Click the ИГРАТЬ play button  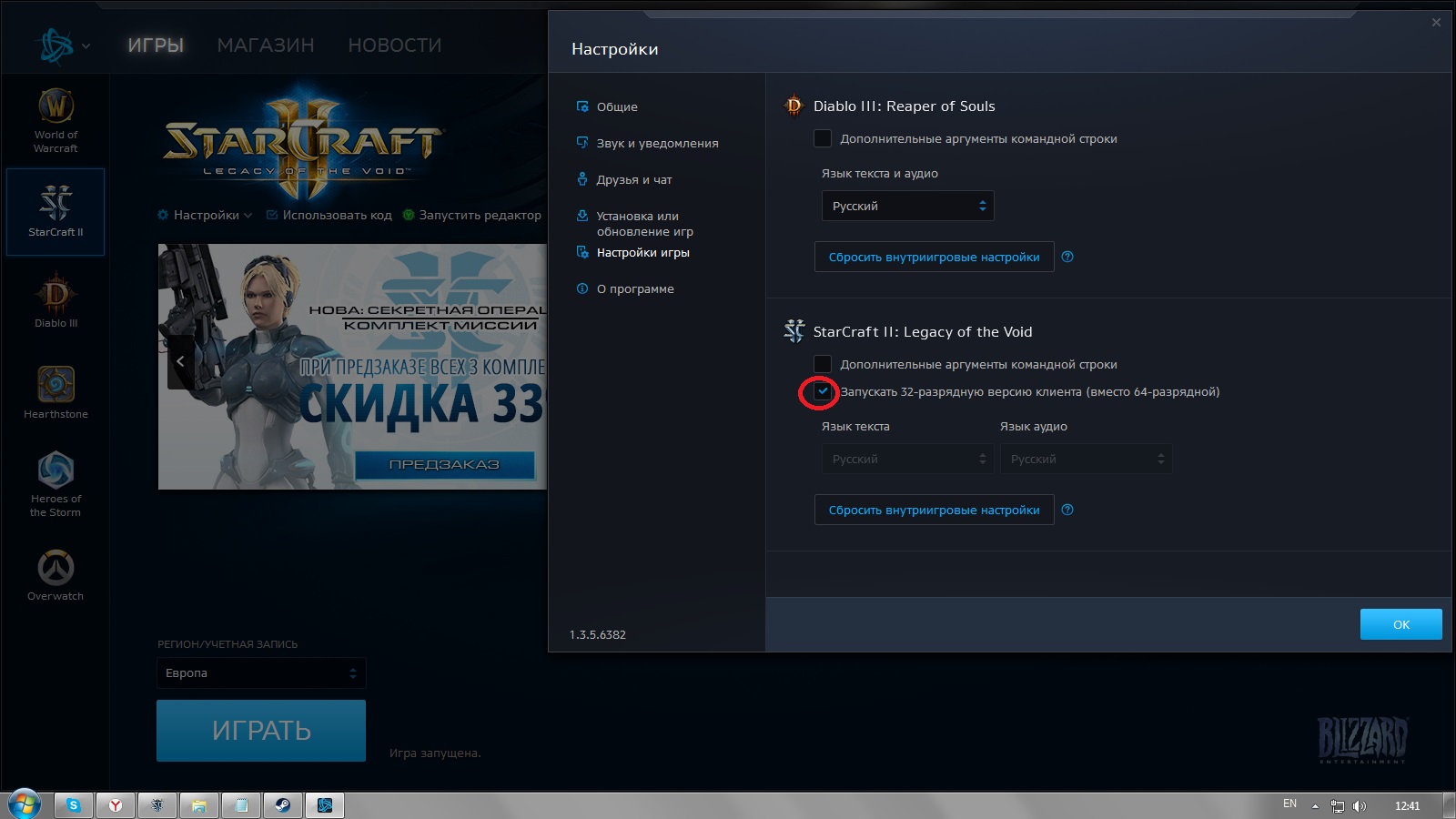coord(261,731)
